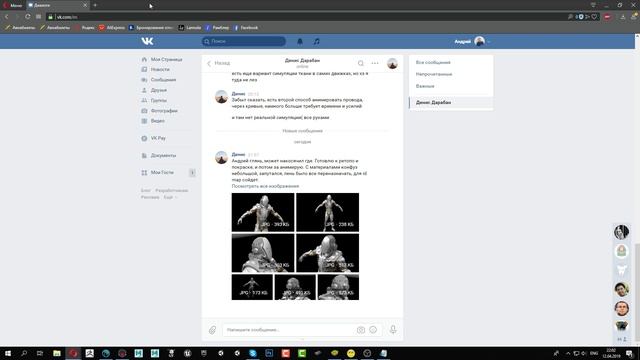
Task: Click the browser back arrow
Action: coord(7,17)
